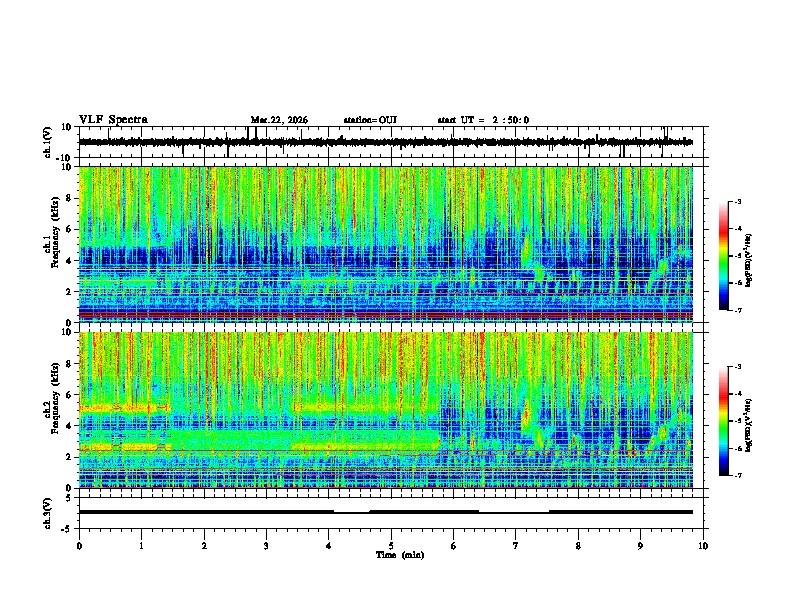Click the time axis tick labeled 5
This screenshot has height=612, width=792.
(x=391, y=546)
